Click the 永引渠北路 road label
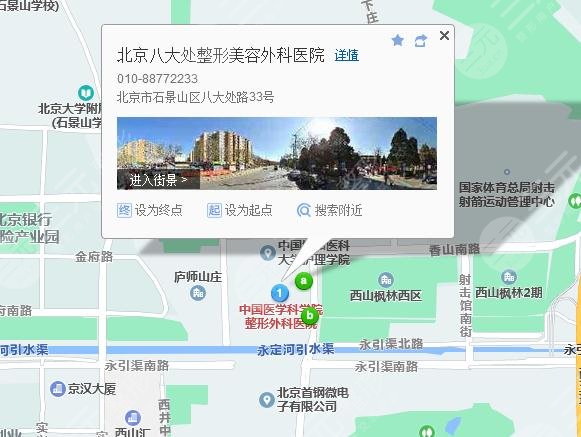The height and width of the screenshot is (437, 581). pos(391,344)
